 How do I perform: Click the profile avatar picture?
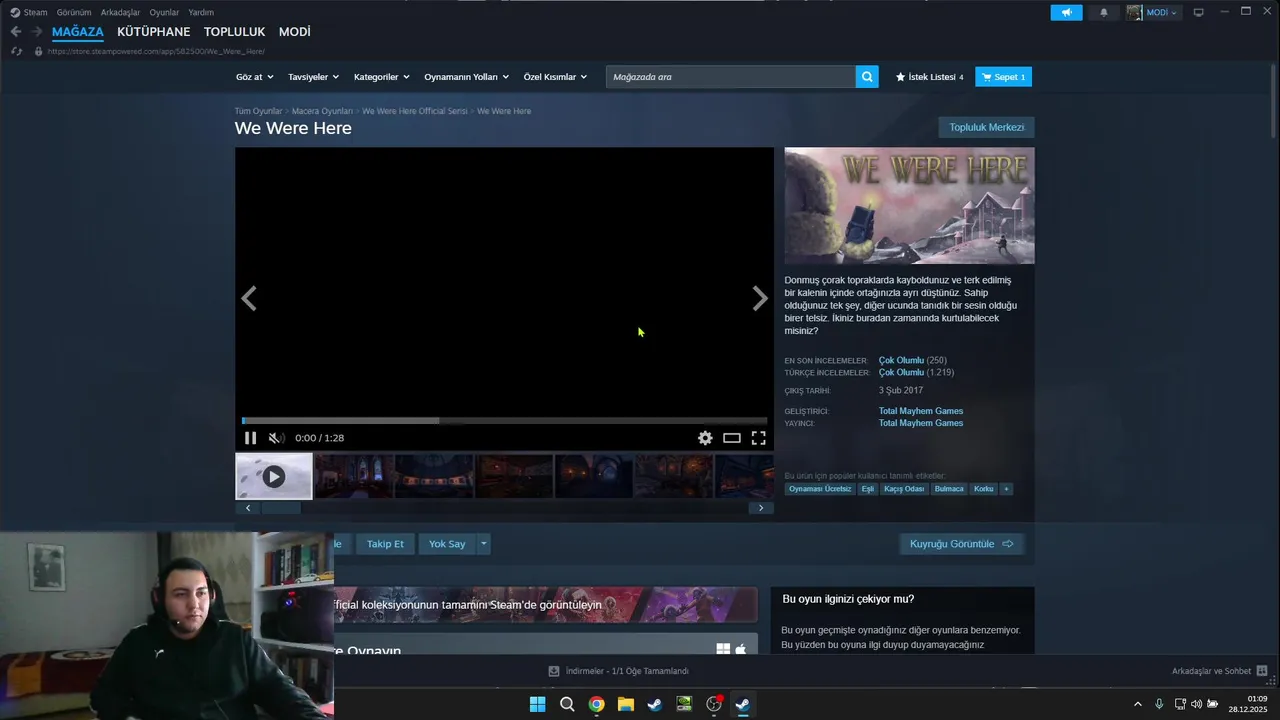pos(1134,12)
